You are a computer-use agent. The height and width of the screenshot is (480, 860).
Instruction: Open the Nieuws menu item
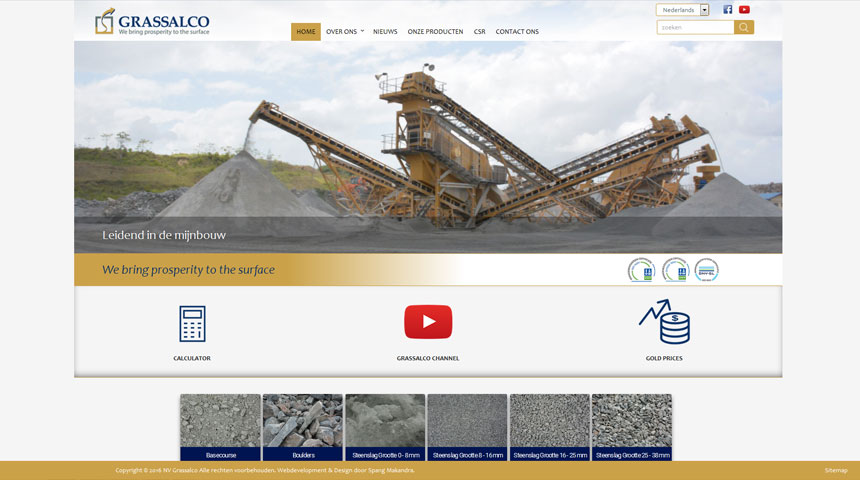point(385,31)
